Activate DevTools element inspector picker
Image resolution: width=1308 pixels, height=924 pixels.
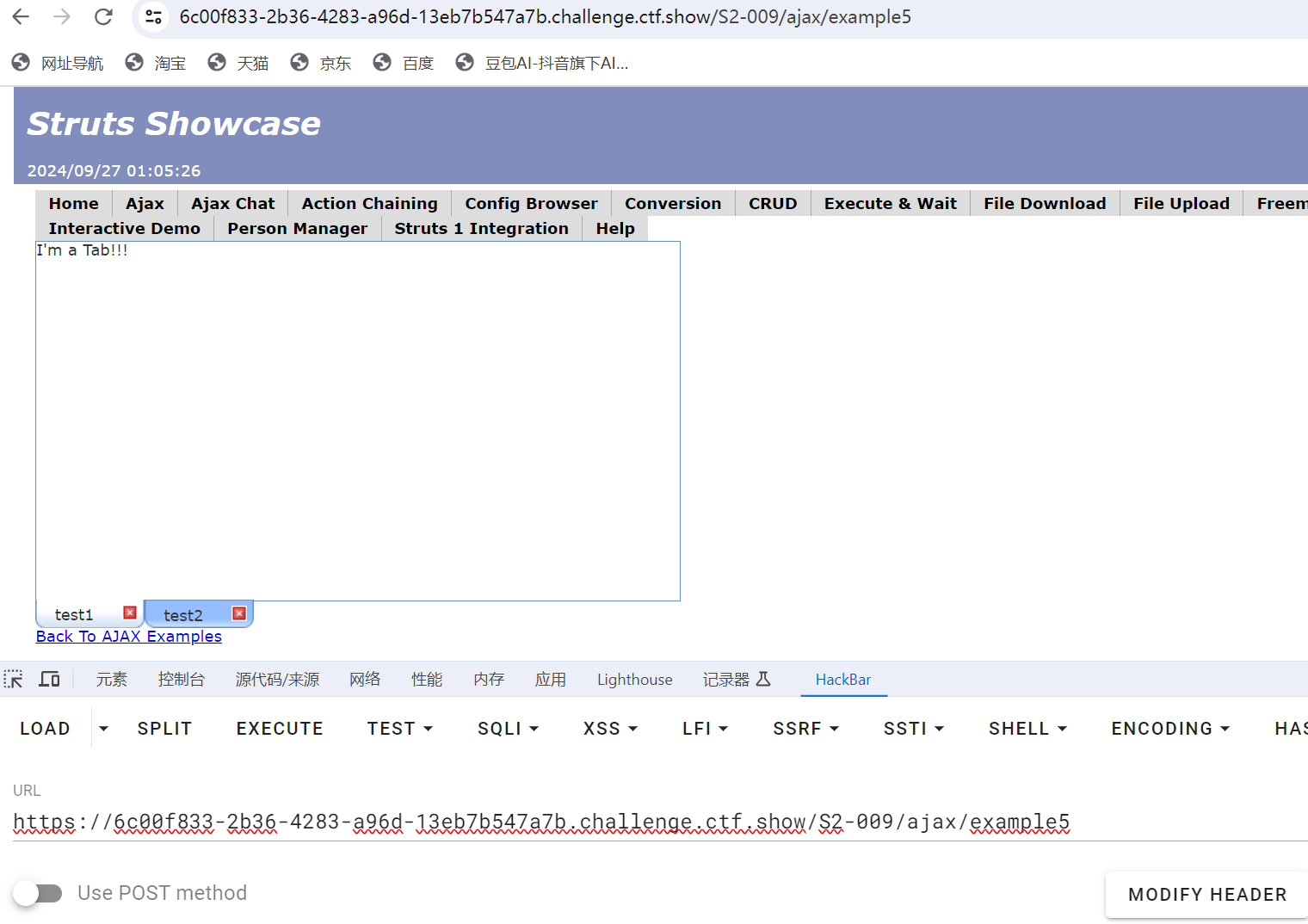[14, 680]
